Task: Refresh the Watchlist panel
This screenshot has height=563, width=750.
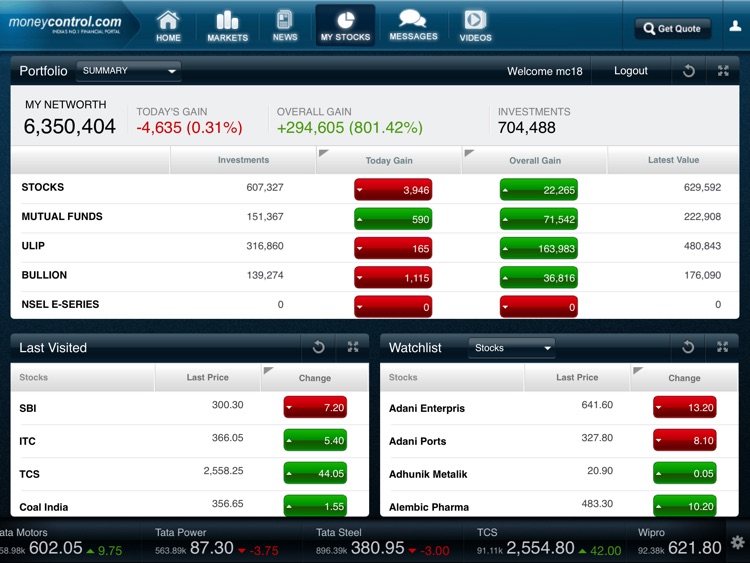Action: pos(688,347)
